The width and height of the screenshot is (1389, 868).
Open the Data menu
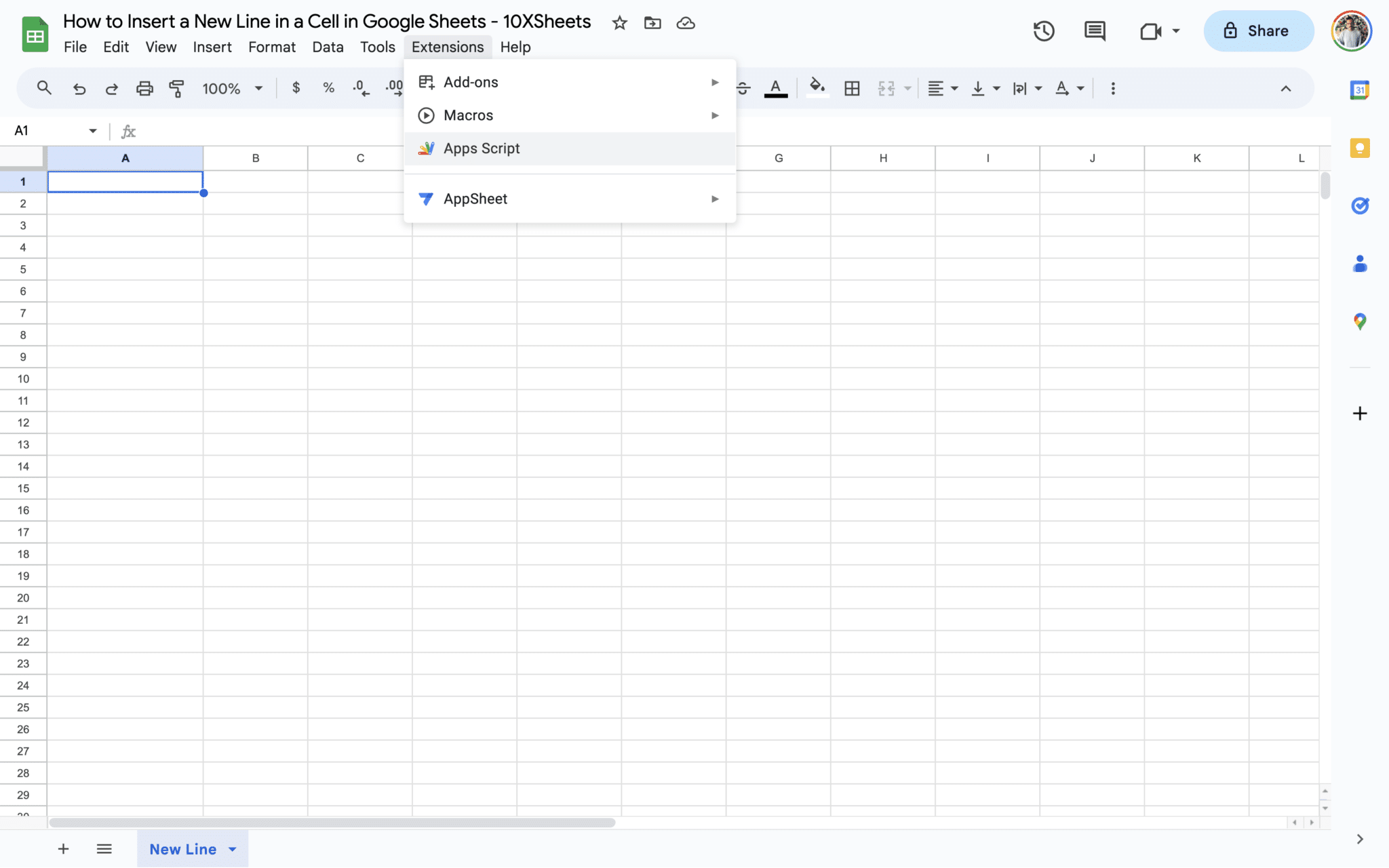click(328, 47)
